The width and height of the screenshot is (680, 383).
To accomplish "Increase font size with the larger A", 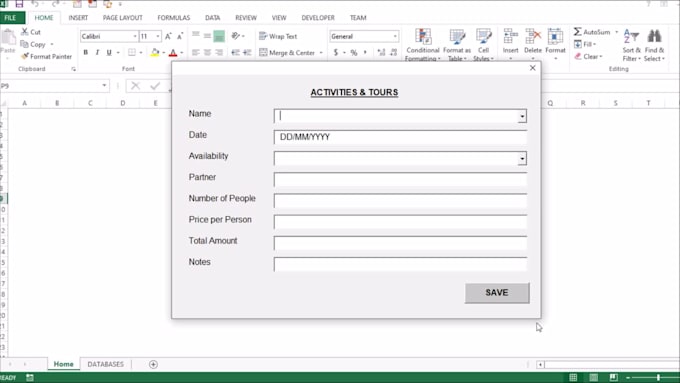I will point(168,36).
